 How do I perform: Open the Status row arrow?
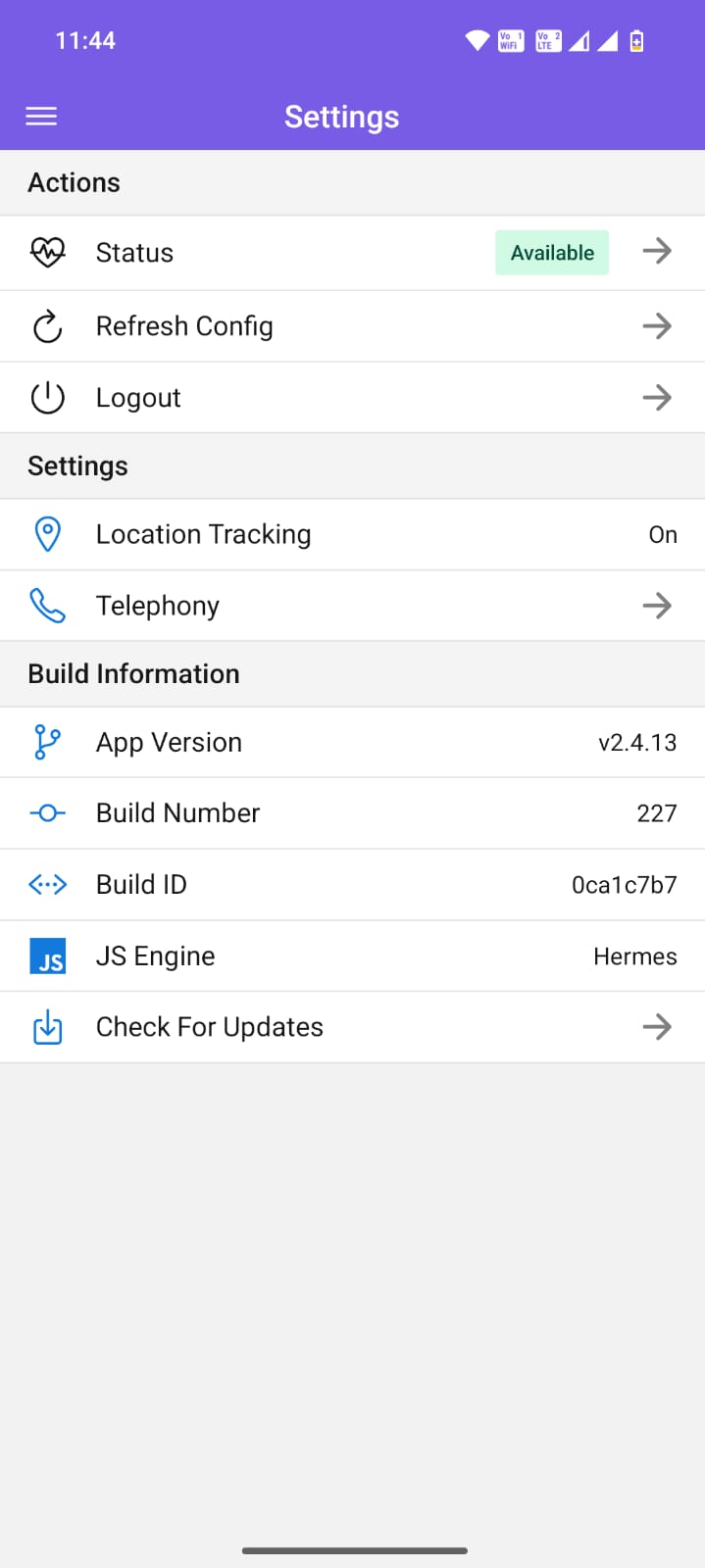656,252
